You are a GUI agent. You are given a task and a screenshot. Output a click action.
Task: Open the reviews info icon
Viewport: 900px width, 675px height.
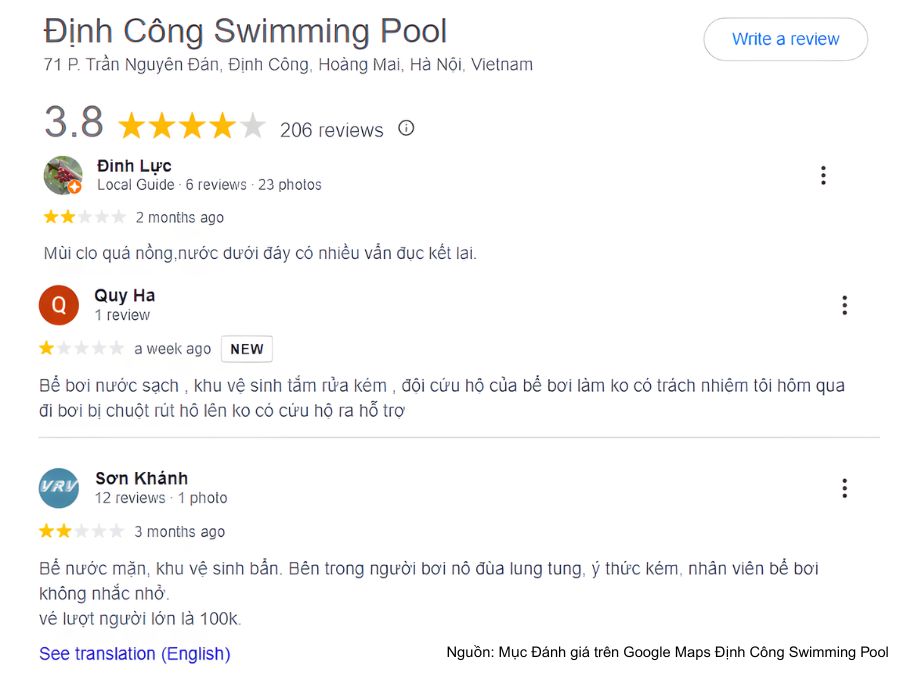[x=406, y=128]
